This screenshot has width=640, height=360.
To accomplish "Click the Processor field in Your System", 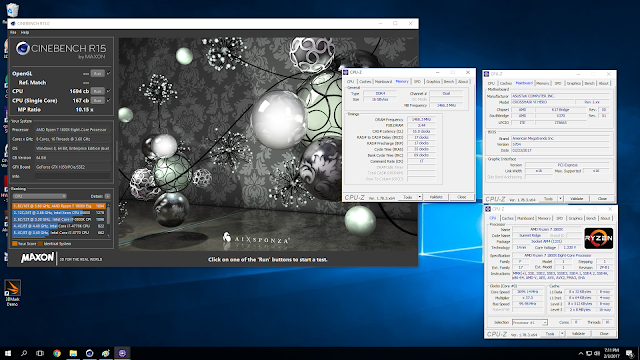I will (x=73, y=129).
